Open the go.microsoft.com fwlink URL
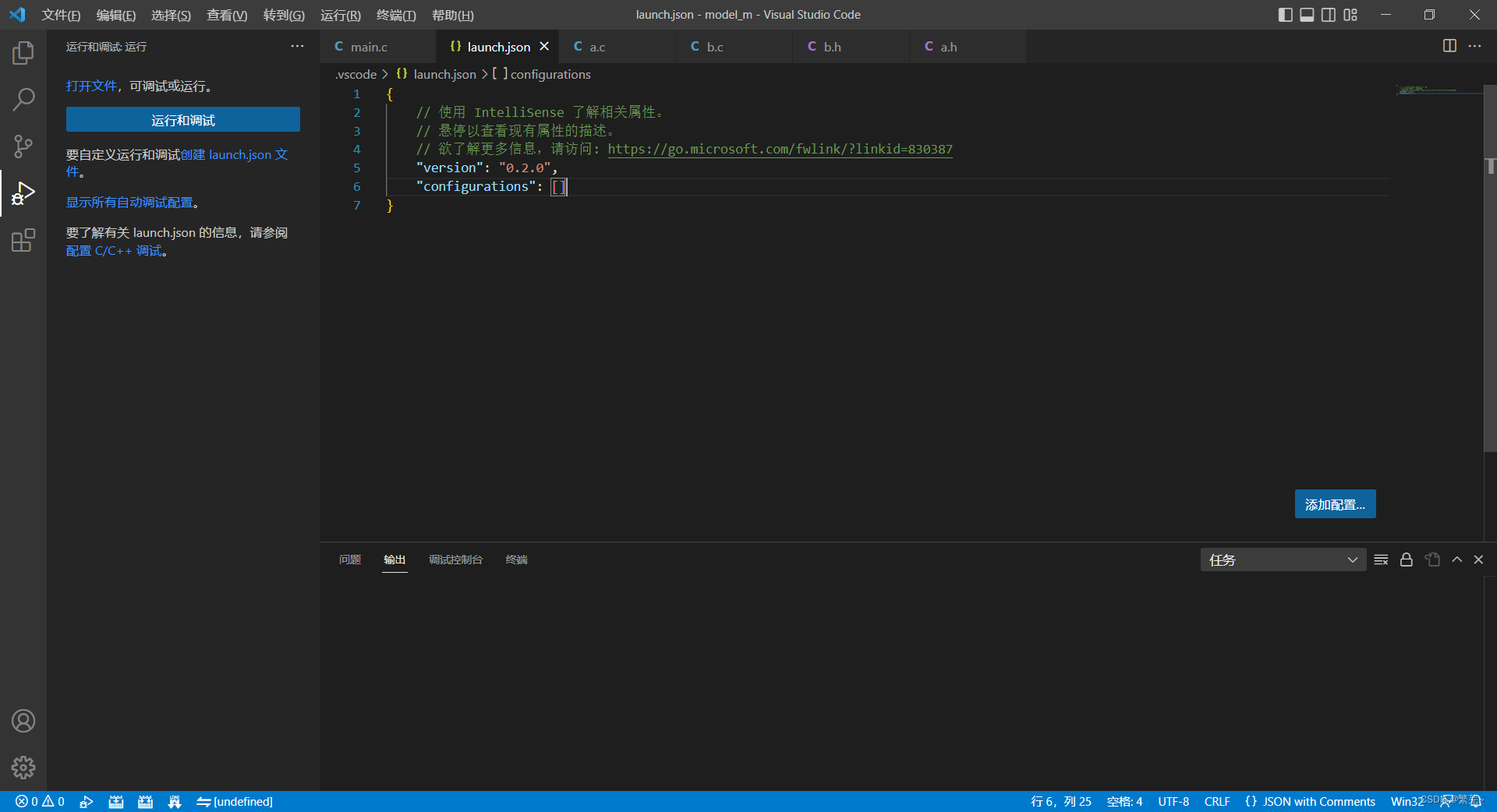Screen dimensions: 1497x812 pyautogui.click(x=780, y=149)
